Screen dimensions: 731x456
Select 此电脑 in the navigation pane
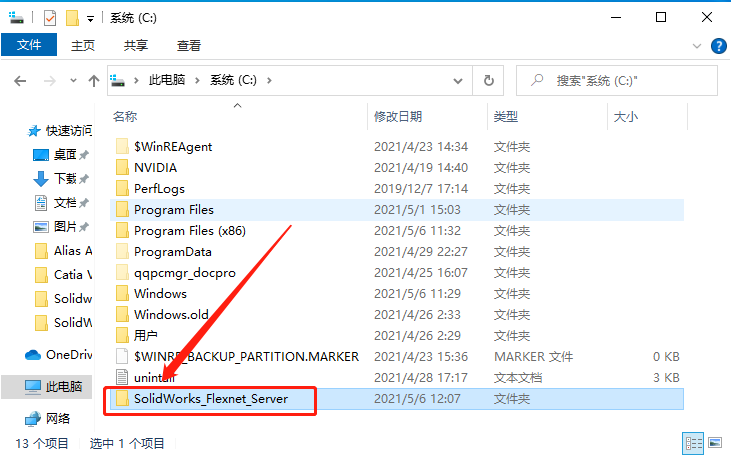tap(47, 387)
